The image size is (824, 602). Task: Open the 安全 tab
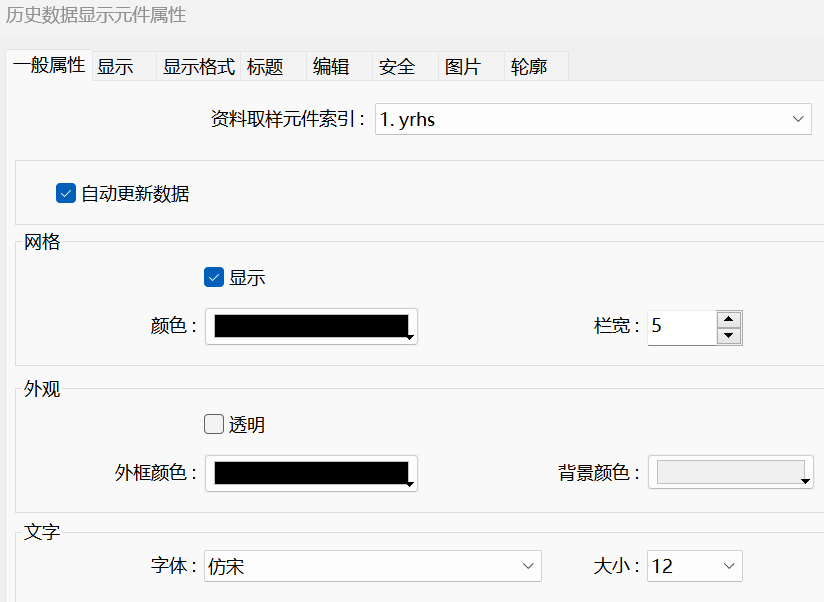[x=397, y=67]
